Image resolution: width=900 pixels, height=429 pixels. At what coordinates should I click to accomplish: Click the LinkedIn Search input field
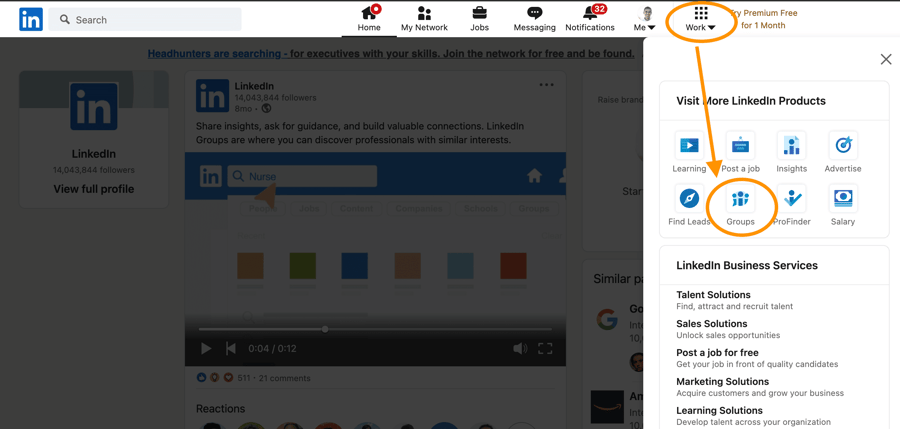[145, 20]
